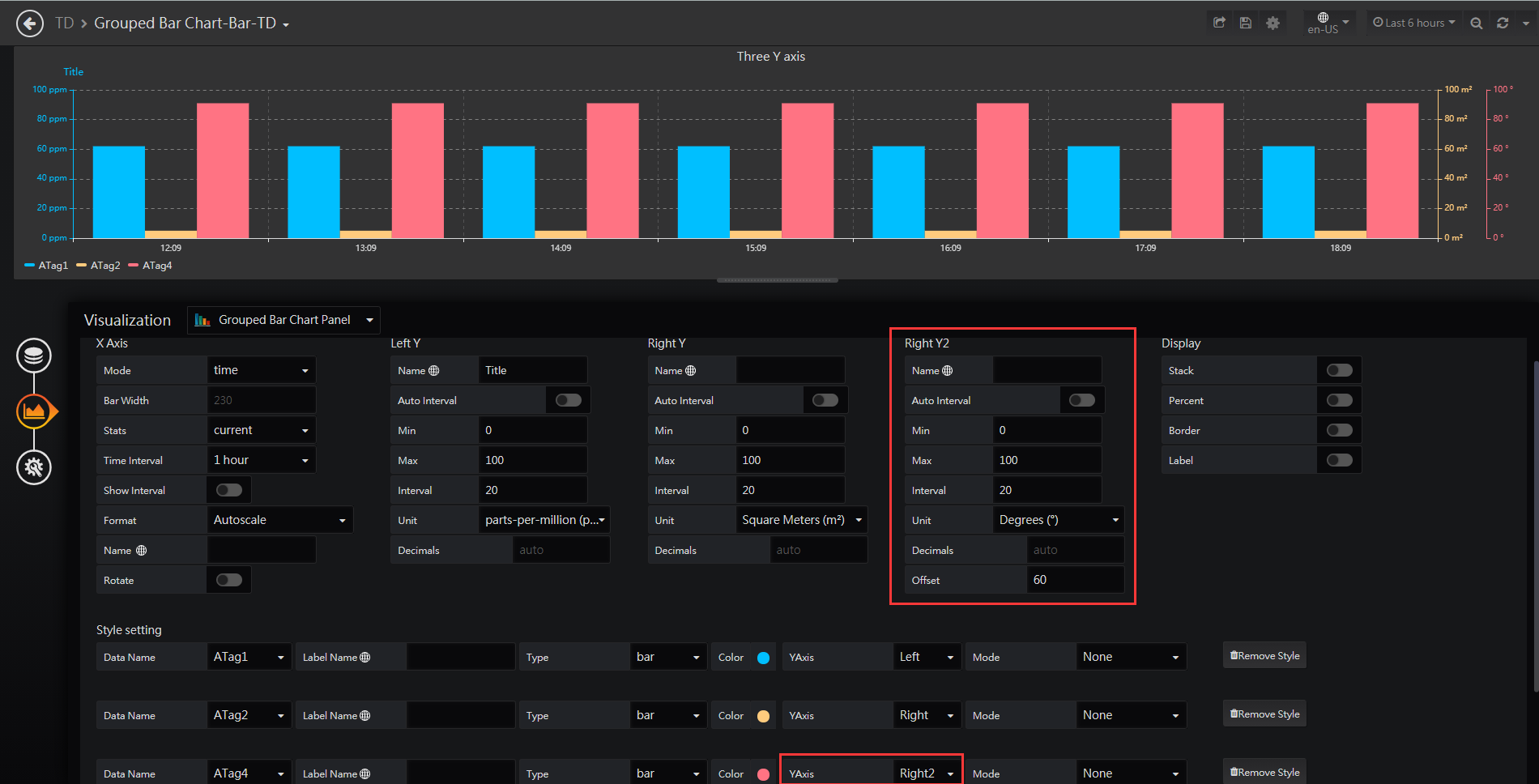Open YAxis dropdown for ATag2 row

pyautogui.click(x=927, y=715)
